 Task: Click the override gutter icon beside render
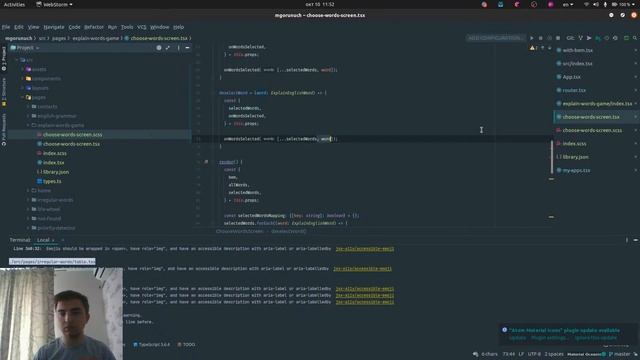pos(206,162)
